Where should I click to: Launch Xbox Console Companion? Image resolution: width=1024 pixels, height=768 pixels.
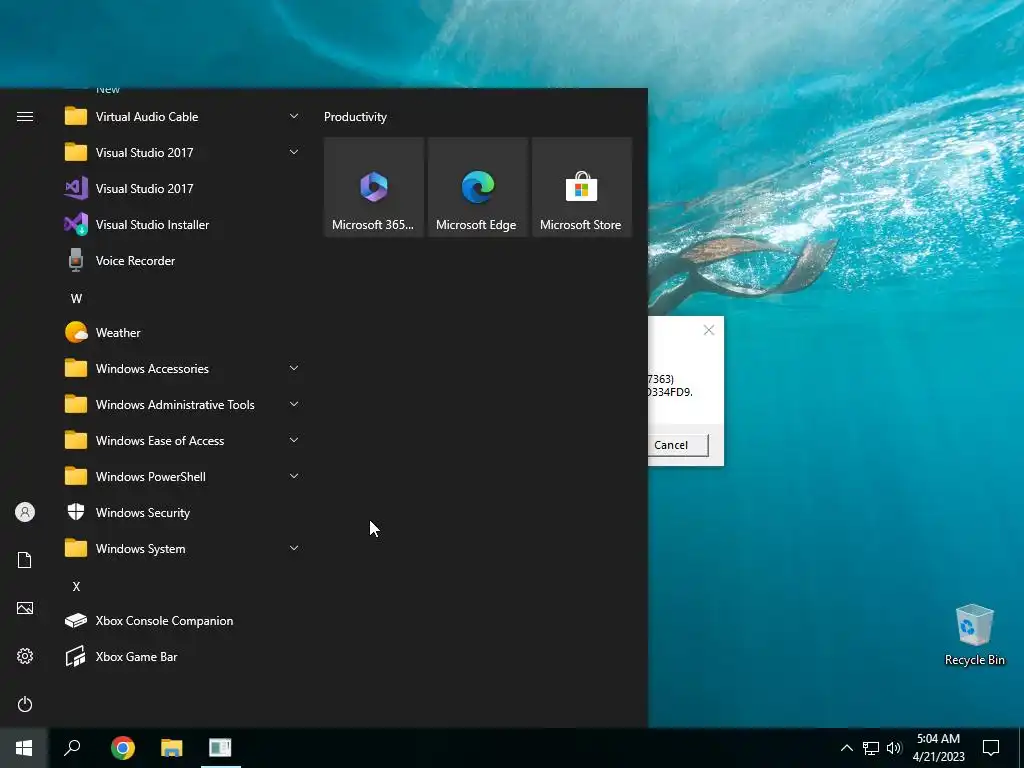[183, 620]
